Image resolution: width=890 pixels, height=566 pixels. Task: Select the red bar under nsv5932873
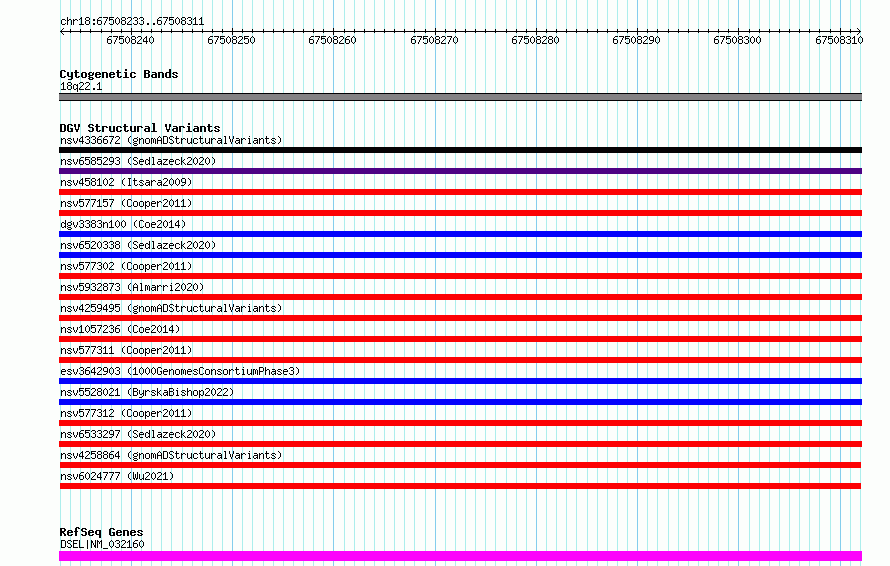[460, 297]
